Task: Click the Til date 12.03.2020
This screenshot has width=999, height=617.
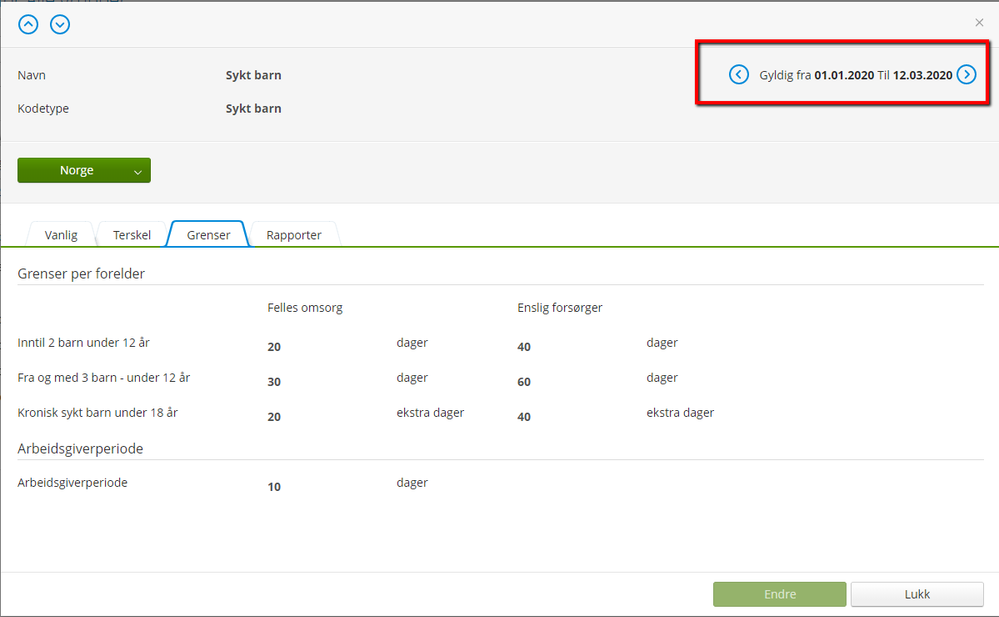Action: pyautogui.click(x=922, y=75)
